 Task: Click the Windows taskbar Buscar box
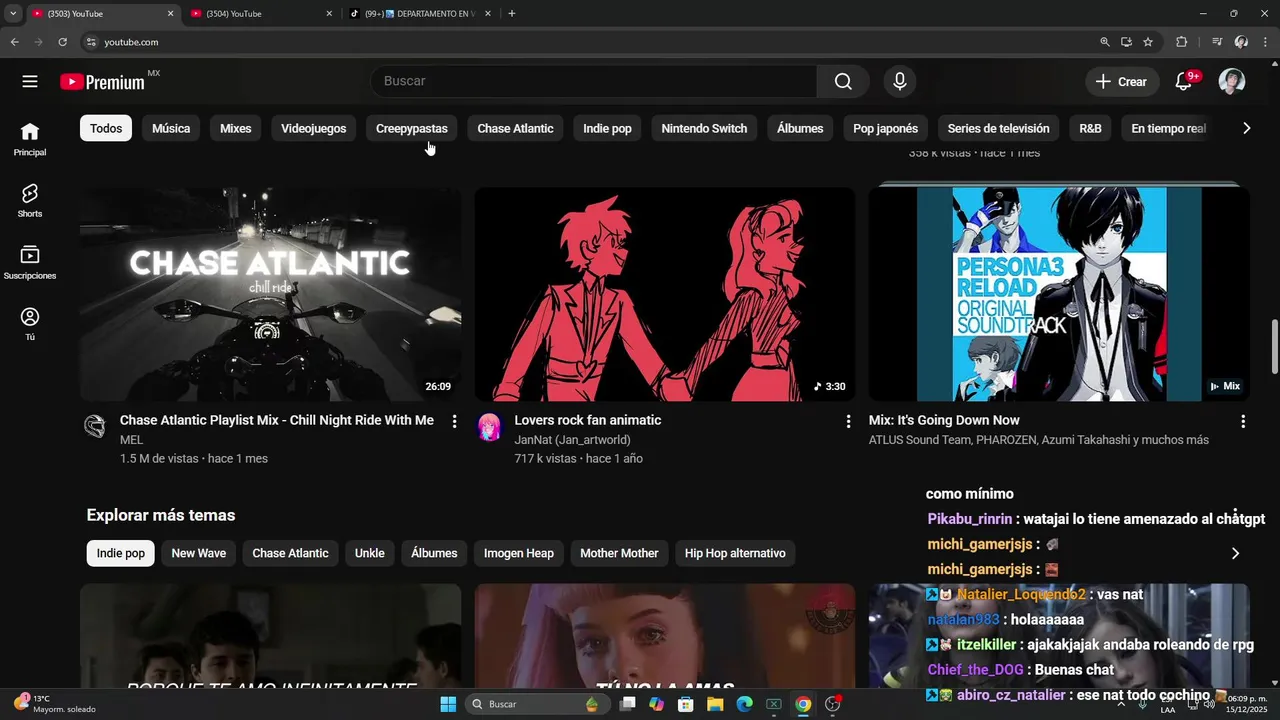(x=536, y=704)
